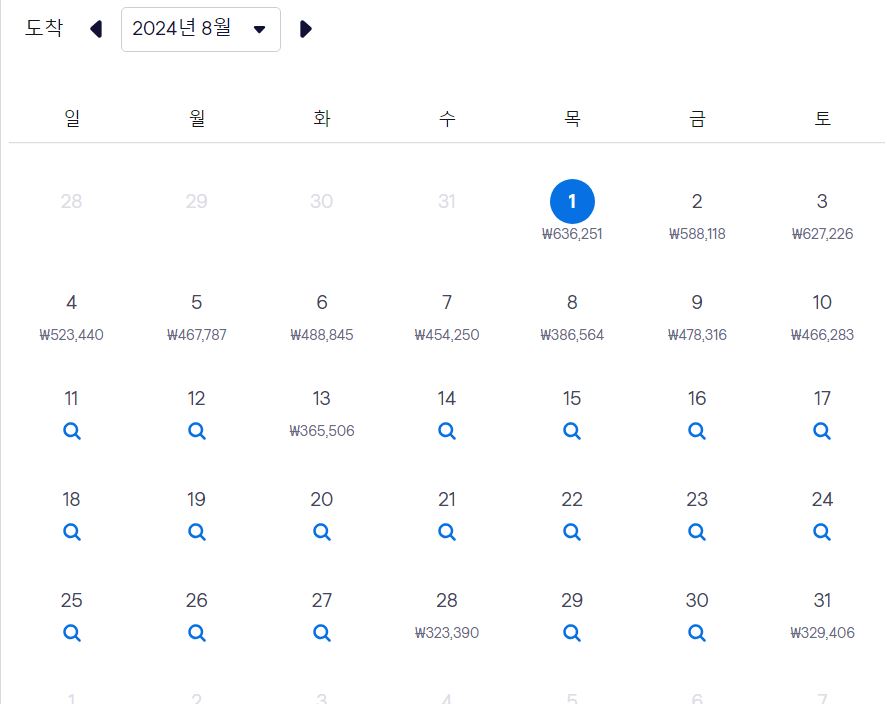Click the 도착 label

(x=44, y=28)
